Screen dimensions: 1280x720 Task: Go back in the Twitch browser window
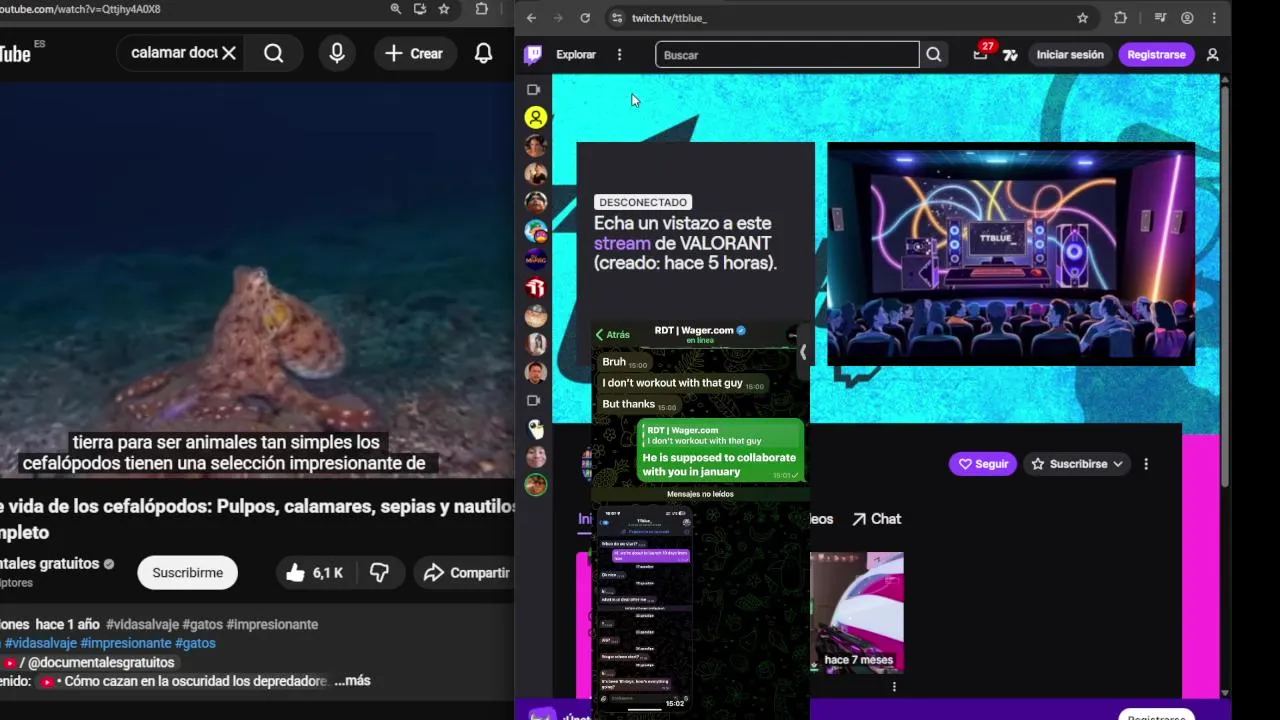[x=531, y=18]
